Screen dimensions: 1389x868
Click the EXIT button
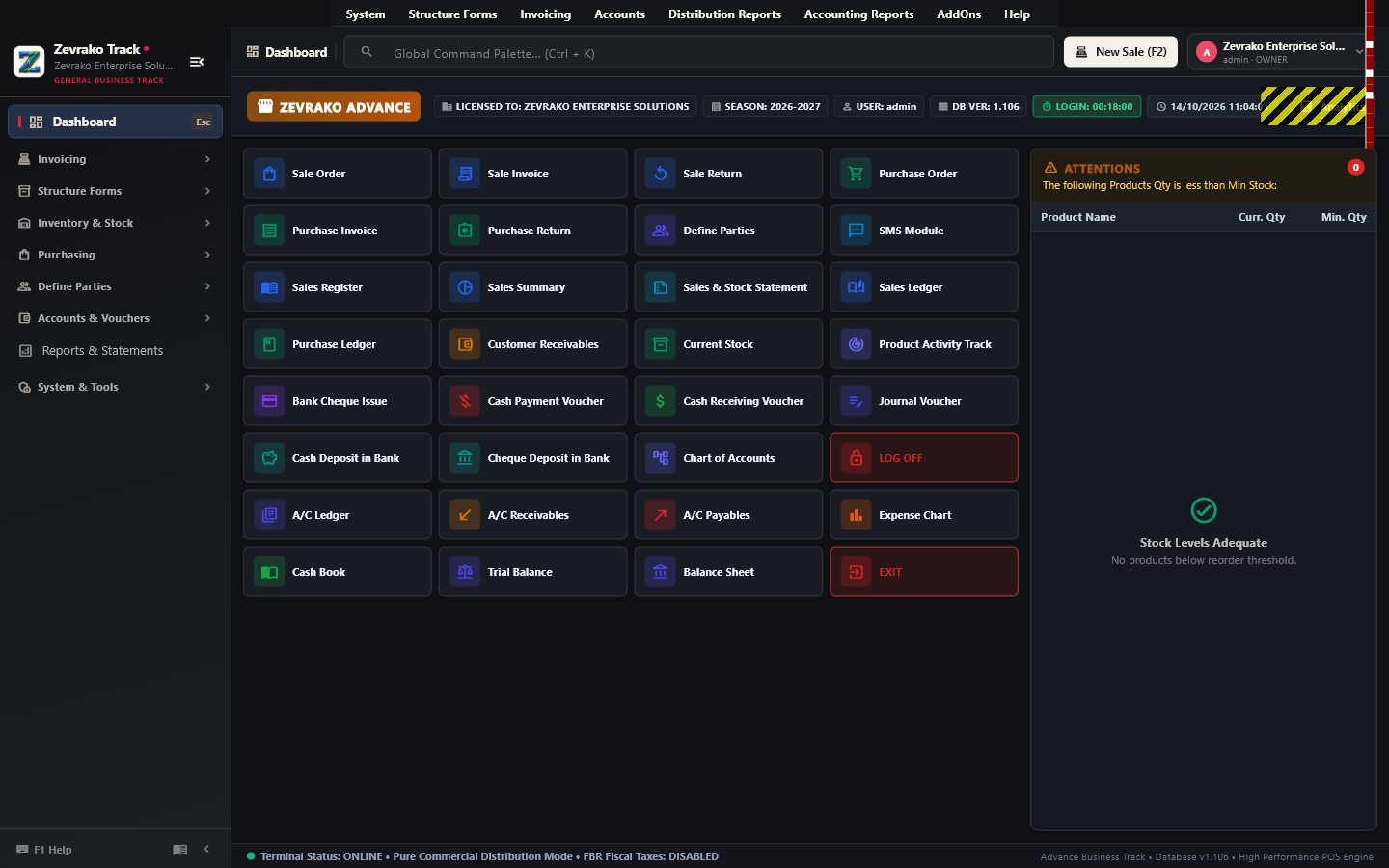click(x=924, y=572)
